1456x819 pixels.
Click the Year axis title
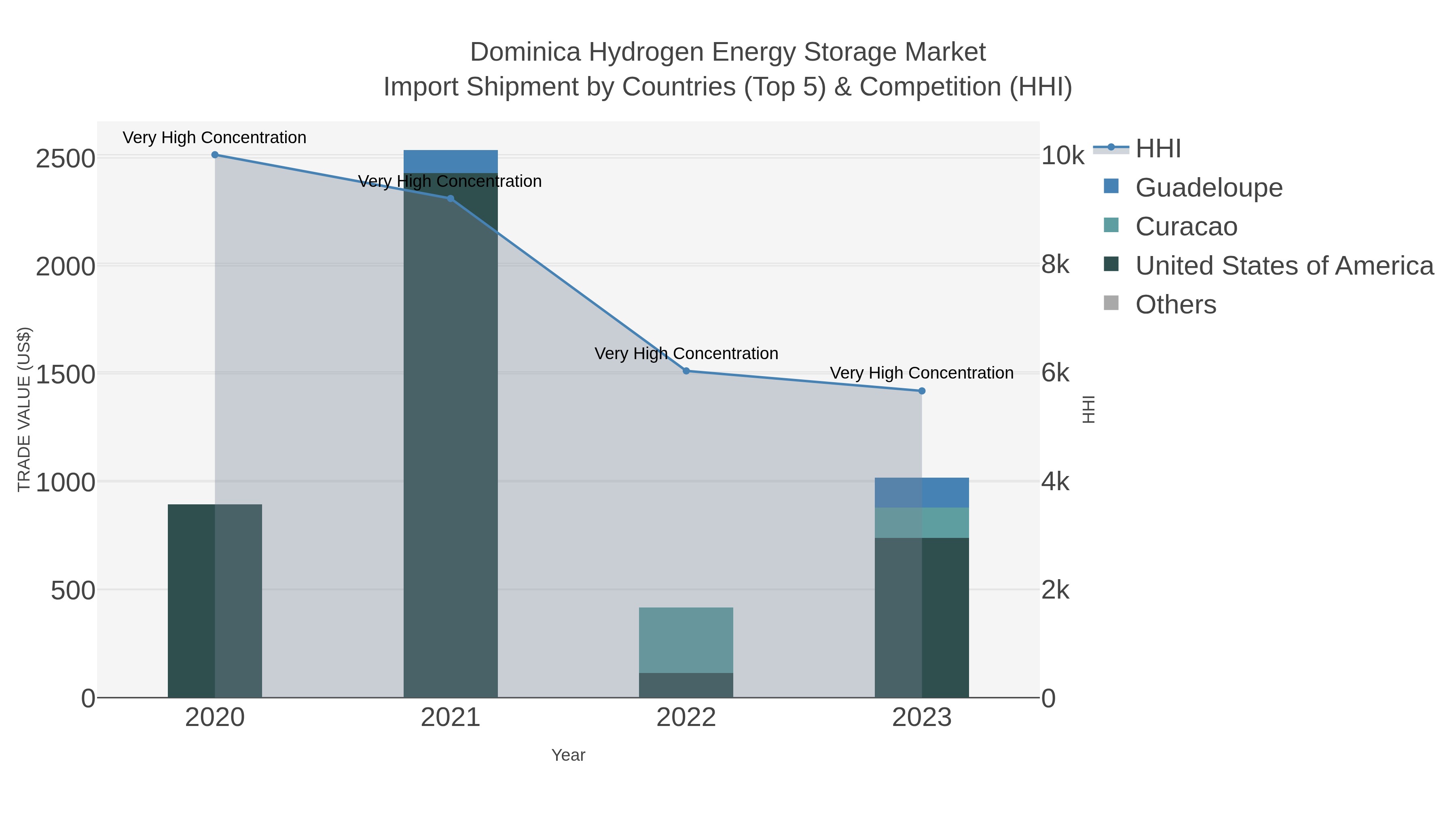(569, 755)
